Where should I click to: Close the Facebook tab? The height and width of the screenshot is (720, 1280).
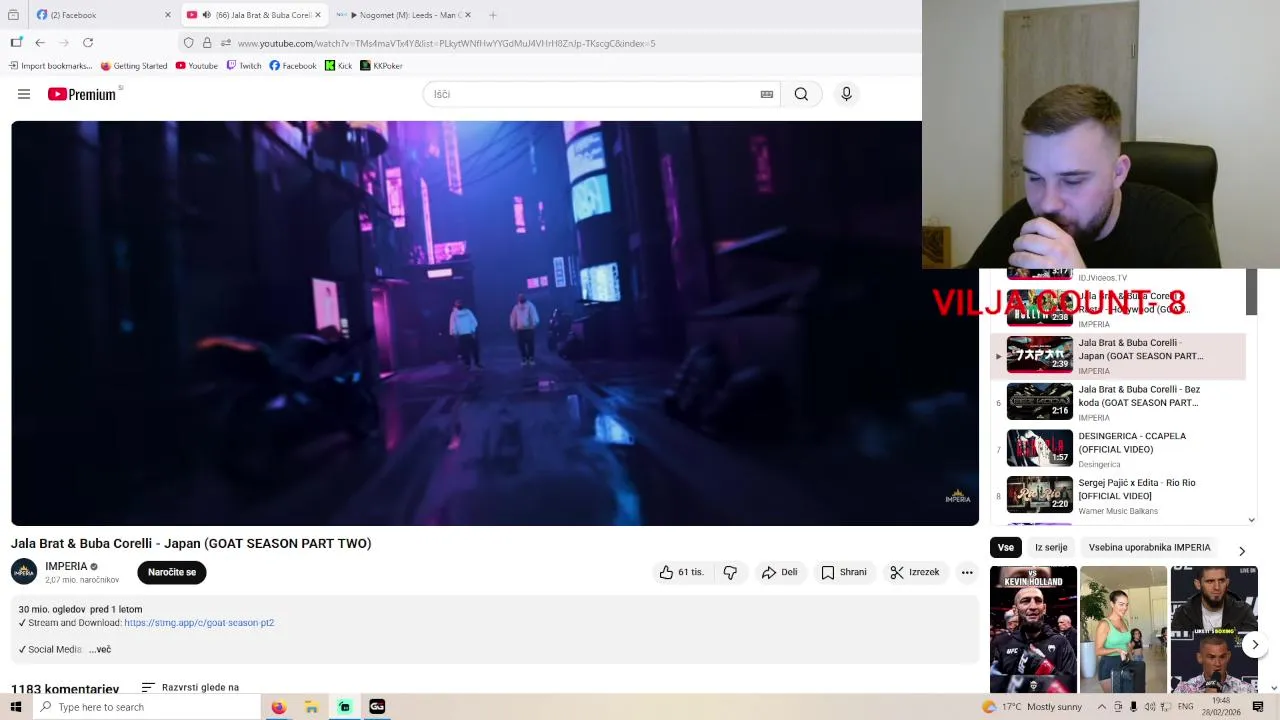168,15
